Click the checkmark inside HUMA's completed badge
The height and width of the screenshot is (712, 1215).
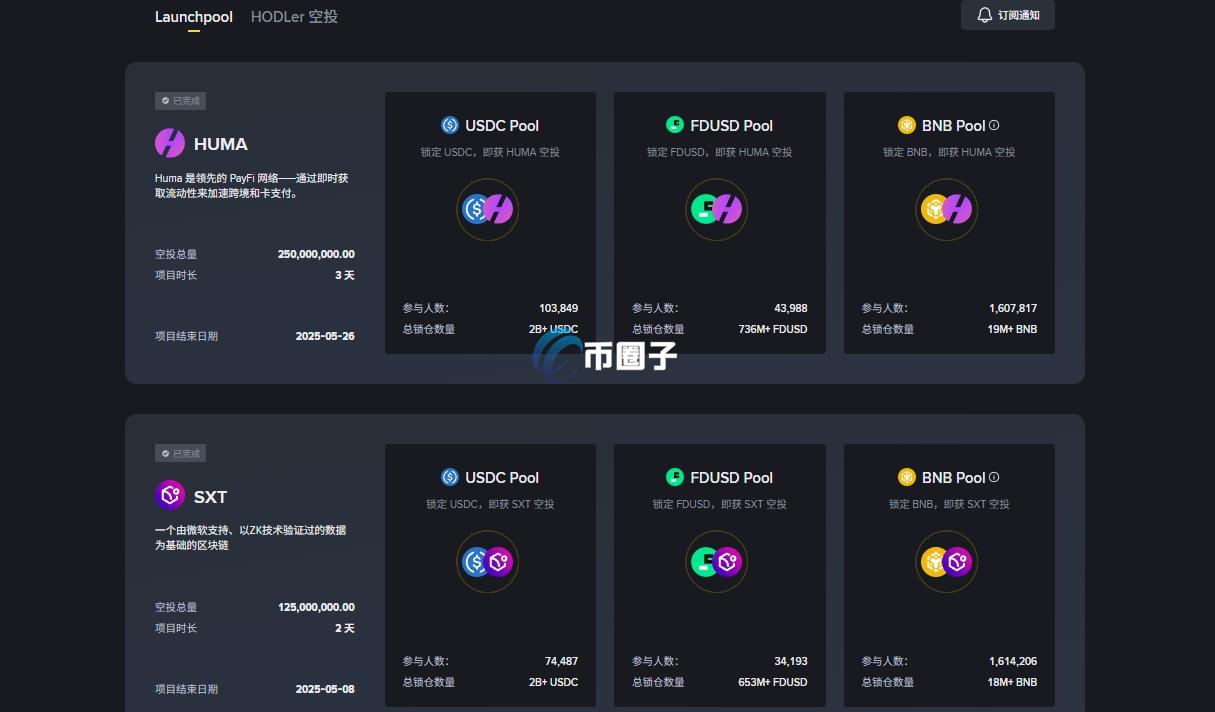tap(165, 100)
